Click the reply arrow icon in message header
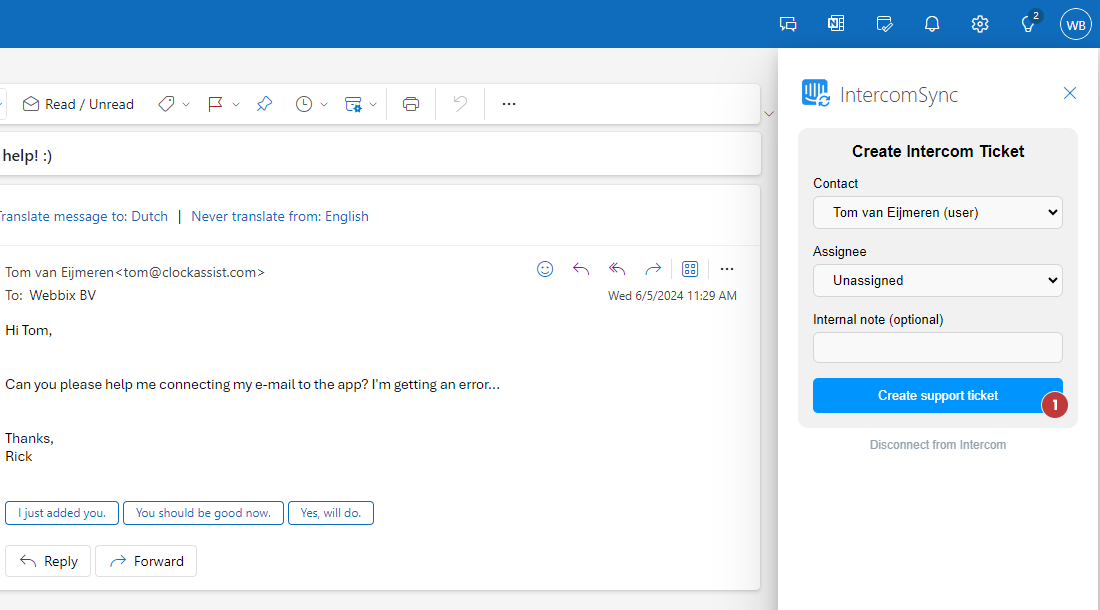Image resolution: width=1100 pixels, height=610 pixels. pyautogui.click(x=581, y=269)
